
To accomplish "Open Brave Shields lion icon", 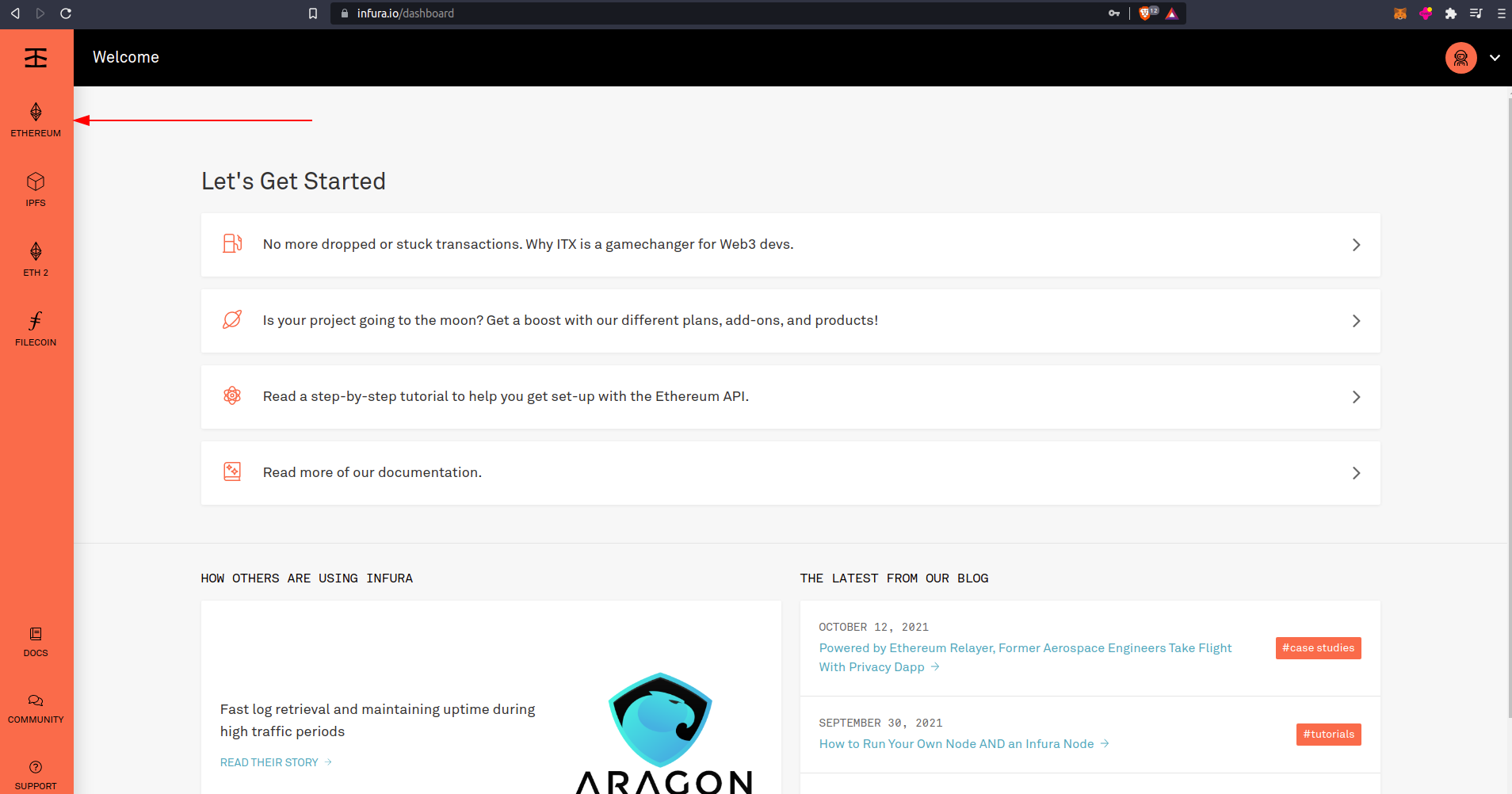I will [x=1145, y=13].
